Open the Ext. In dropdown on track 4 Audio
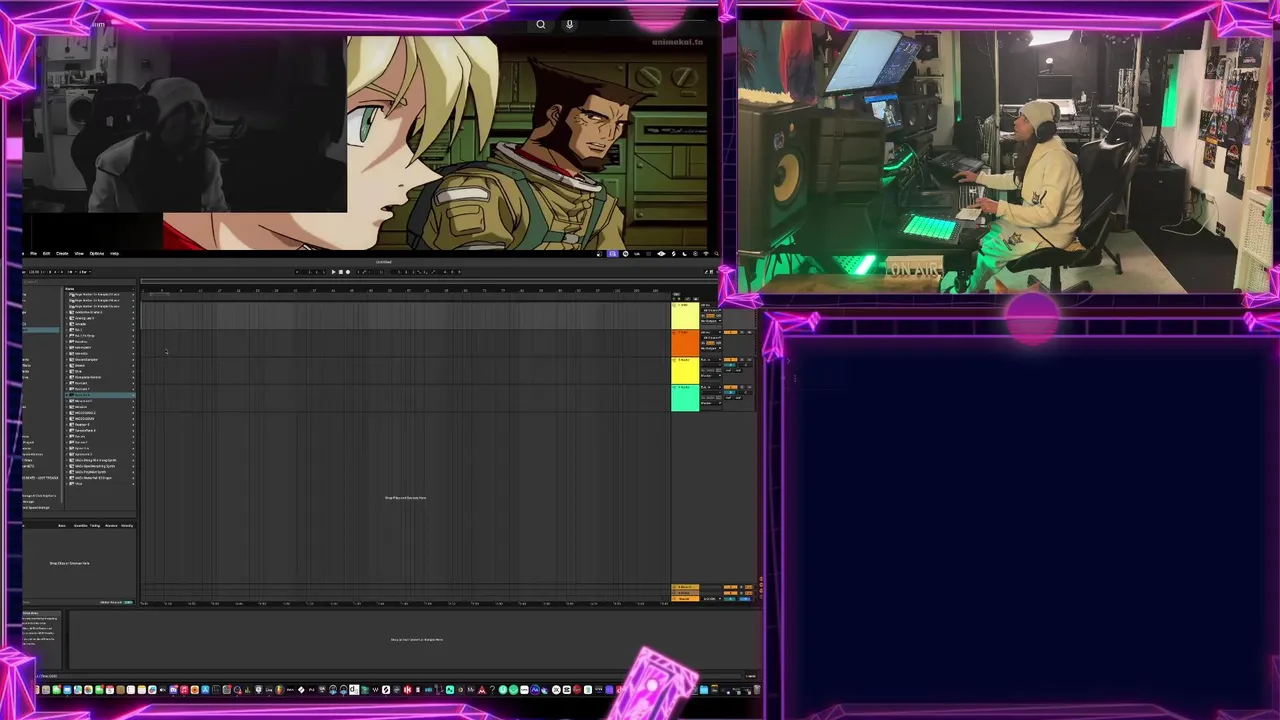 [x=711, y=387]
